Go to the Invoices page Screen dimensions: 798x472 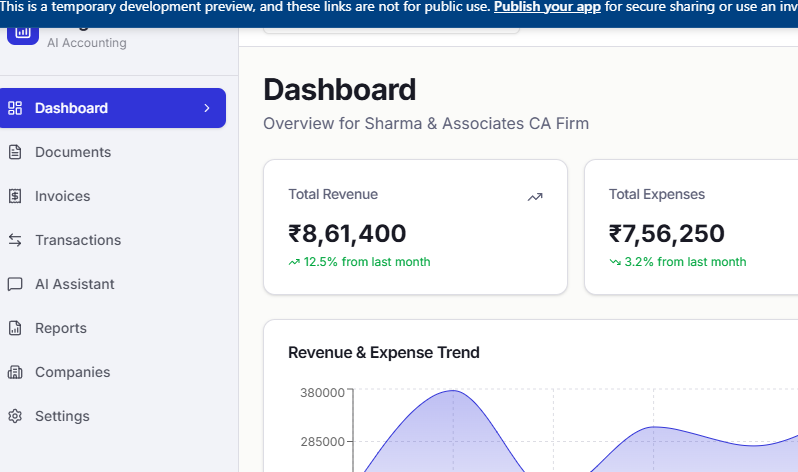113,196
